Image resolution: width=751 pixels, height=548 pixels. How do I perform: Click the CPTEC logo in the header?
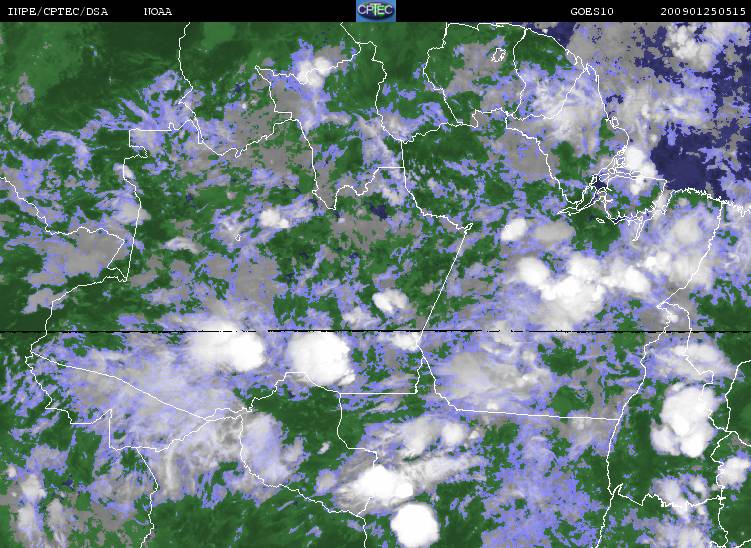[x=376, y=11]
